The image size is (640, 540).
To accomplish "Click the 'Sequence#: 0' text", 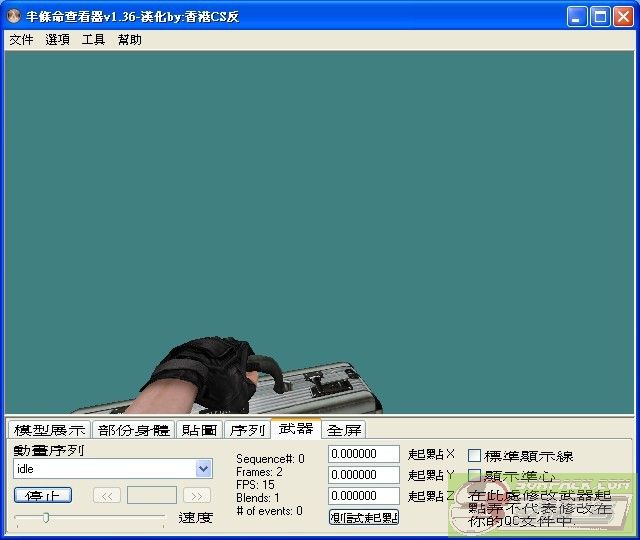I will pos(270,459).
